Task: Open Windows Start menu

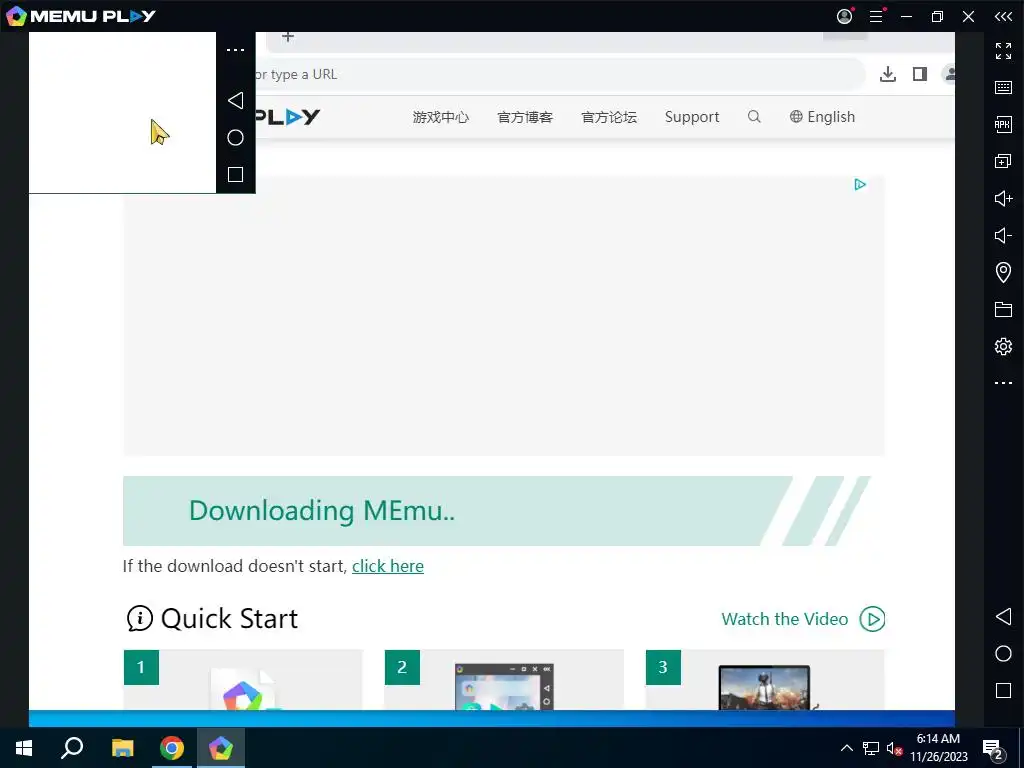Action: click(24, 748)
